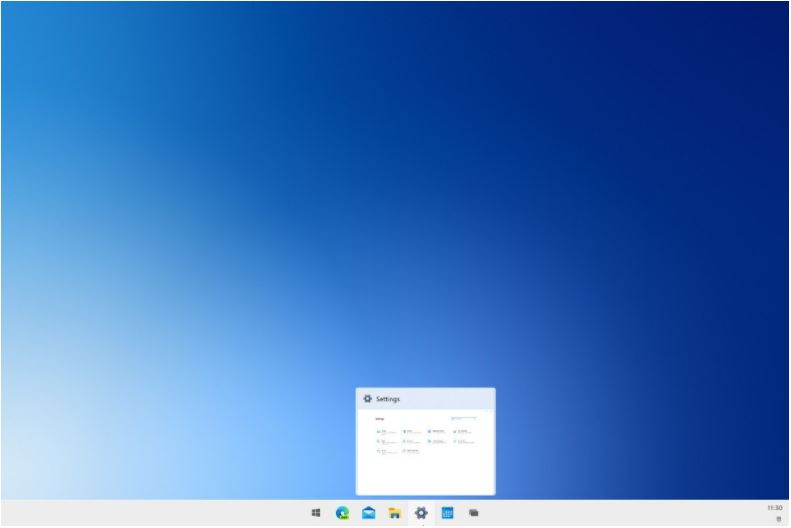This screenshot has height=528, width=791.
Task: Open the Windows Start menu
Action: click(316, 513)
